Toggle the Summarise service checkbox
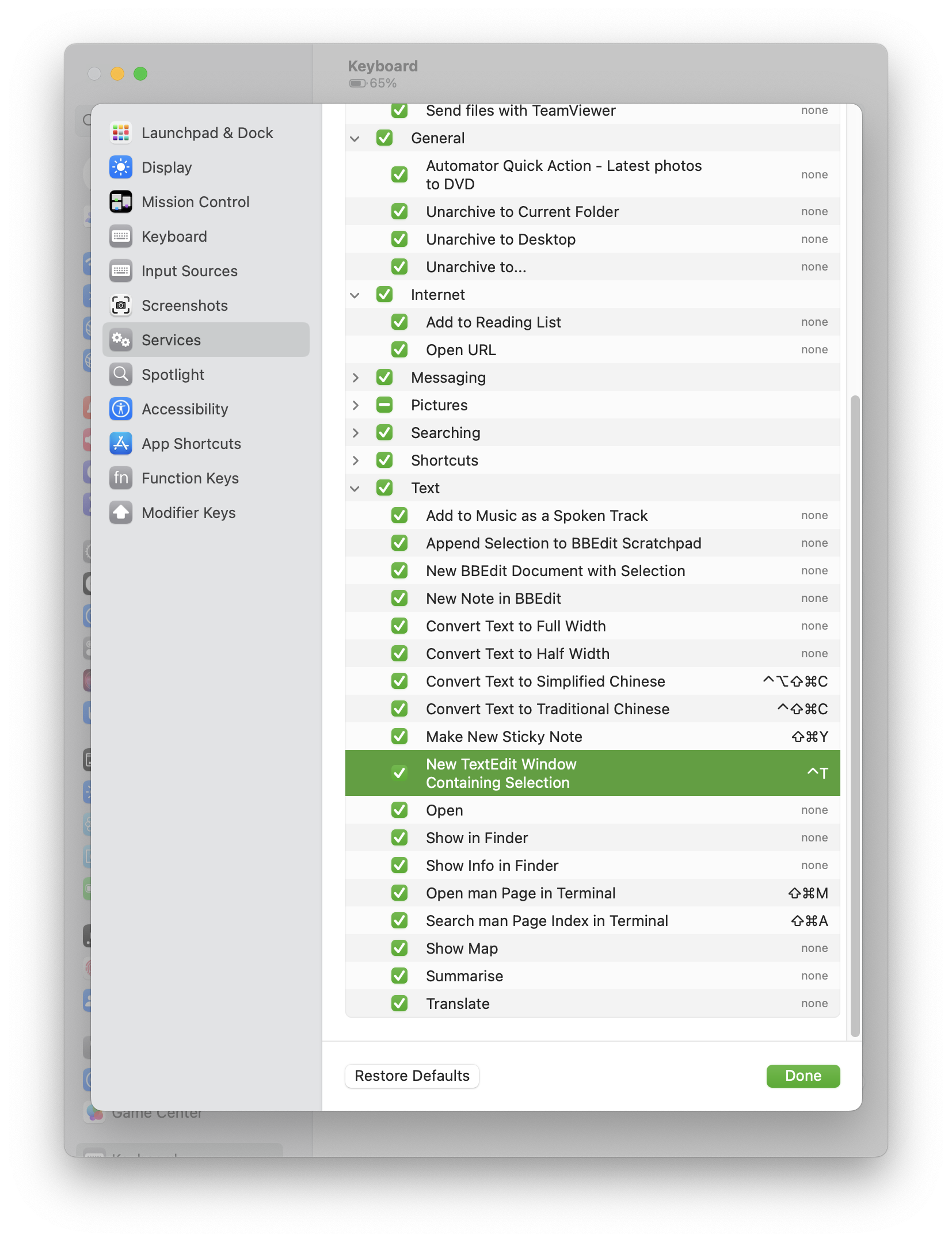This screenshot has height=1242, width=952. pyautogui.click(x=399, y=976)
